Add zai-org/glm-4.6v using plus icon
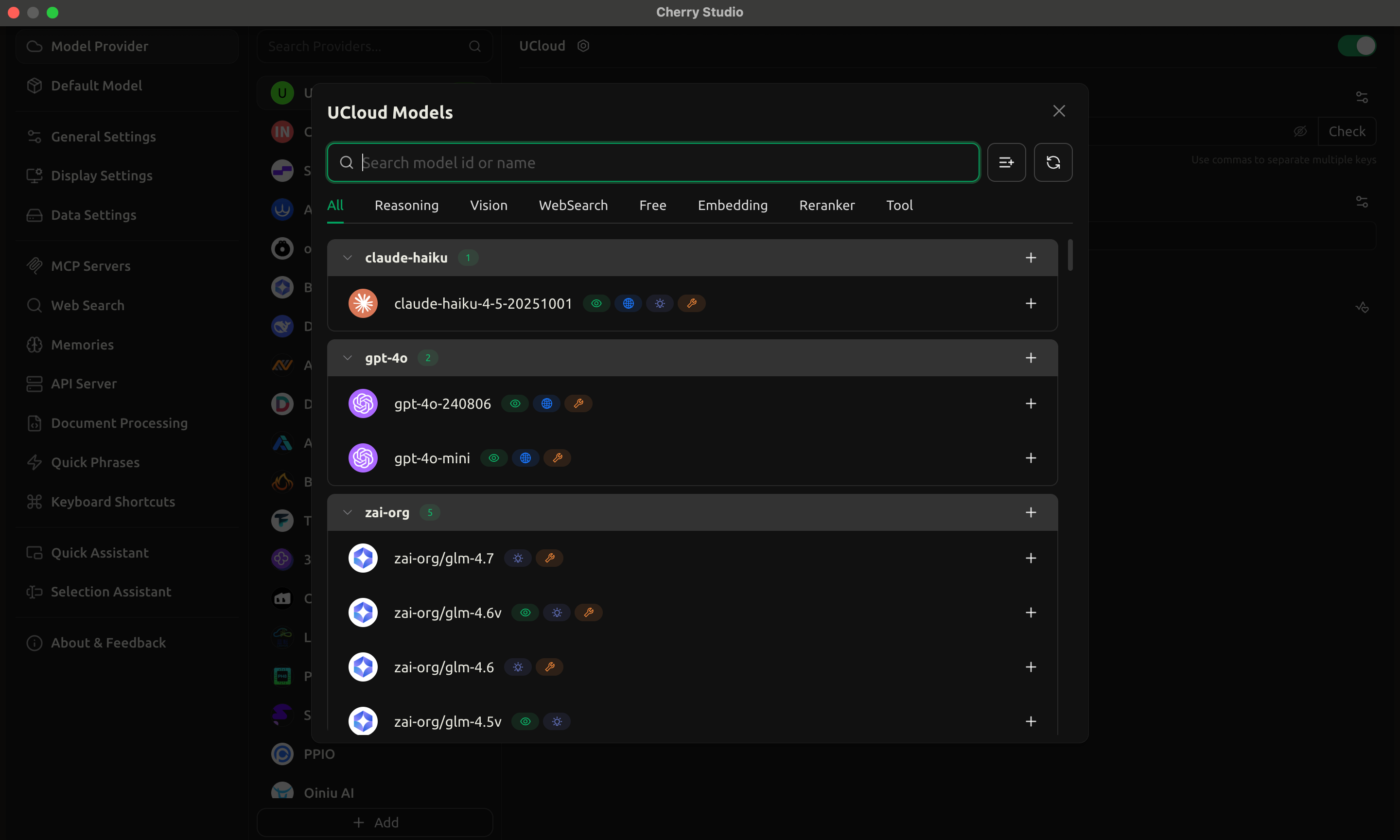 [x=1031, y=612]
